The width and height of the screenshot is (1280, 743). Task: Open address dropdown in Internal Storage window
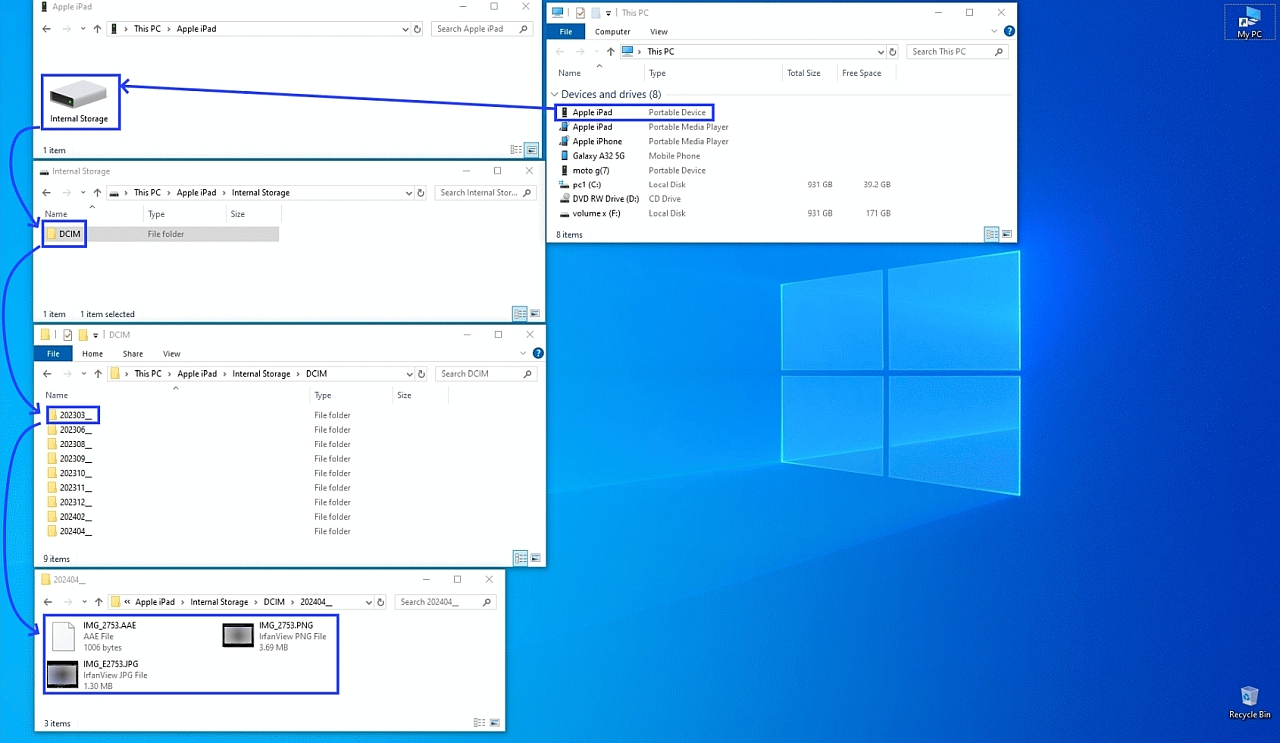[408, 193]
